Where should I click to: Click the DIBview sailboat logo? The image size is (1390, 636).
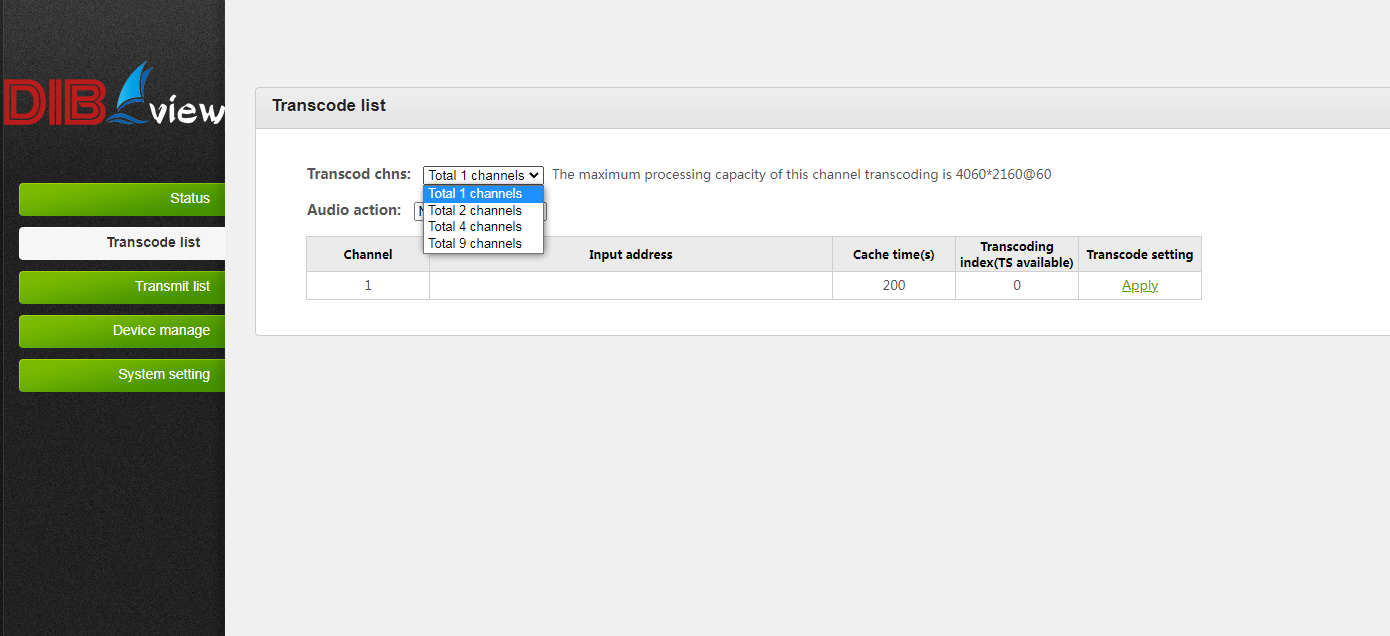[x=112, y=98]
